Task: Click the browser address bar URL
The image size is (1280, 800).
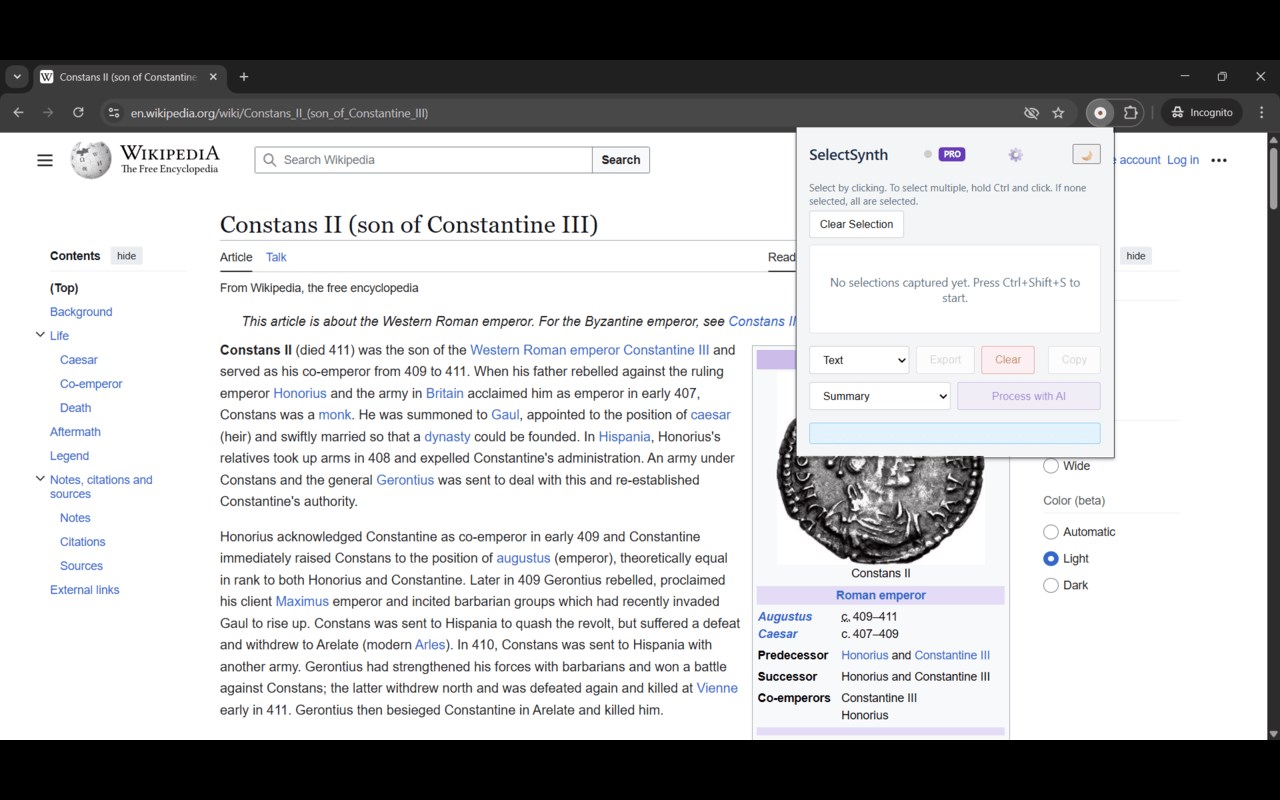Action: click(279, 113)
